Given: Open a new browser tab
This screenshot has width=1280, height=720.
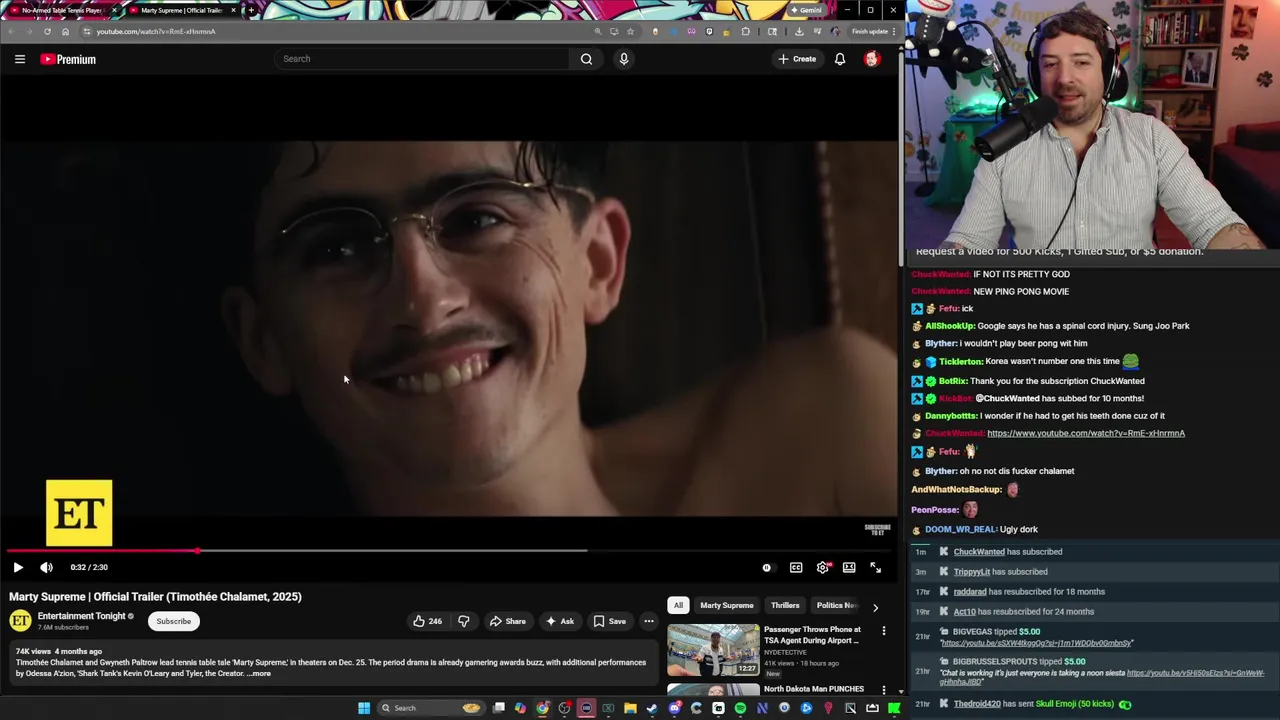Looking at the screenshot, I should (250, 10).
